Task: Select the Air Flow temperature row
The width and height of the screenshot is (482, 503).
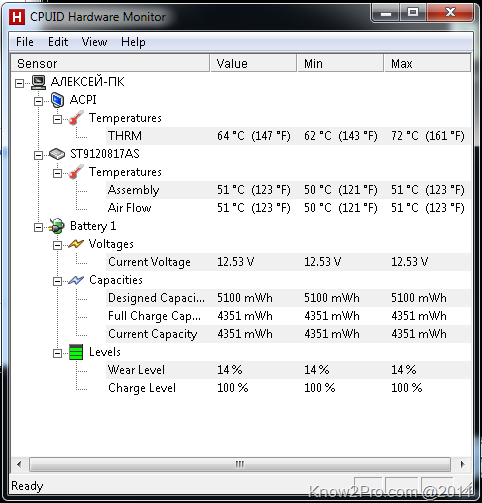Action: pos(288,208)
